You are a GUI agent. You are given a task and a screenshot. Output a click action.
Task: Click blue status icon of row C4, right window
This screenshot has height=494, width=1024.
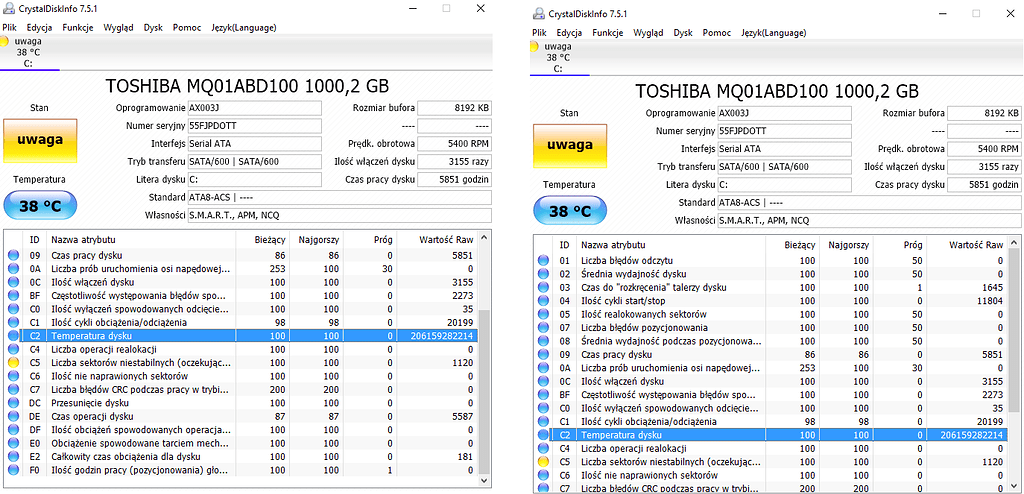543,448
